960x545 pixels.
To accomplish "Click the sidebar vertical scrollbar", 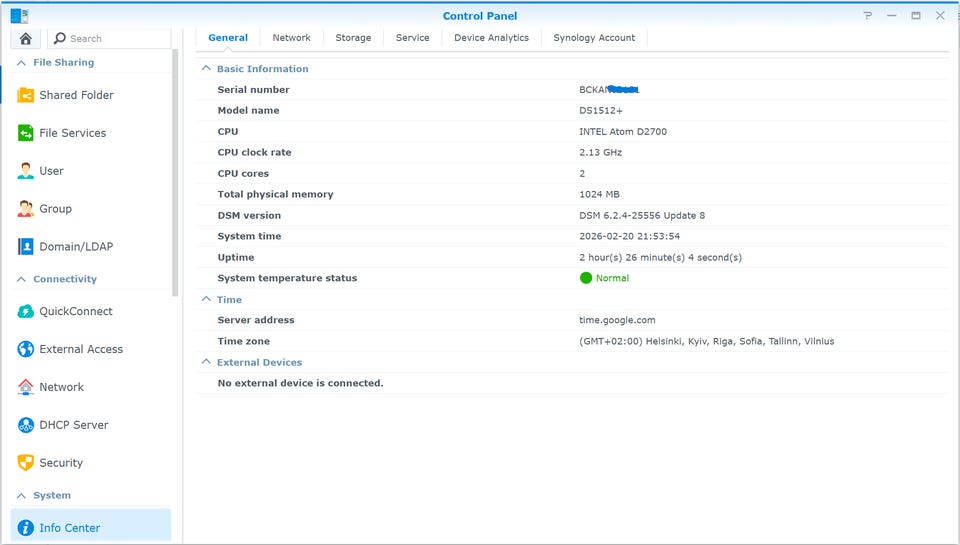I will [176, 173].
